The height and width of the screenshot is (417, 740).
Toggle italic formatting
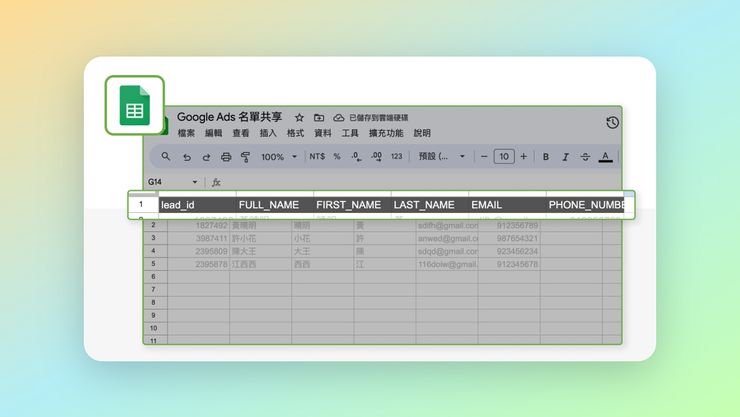pos(565,157)
